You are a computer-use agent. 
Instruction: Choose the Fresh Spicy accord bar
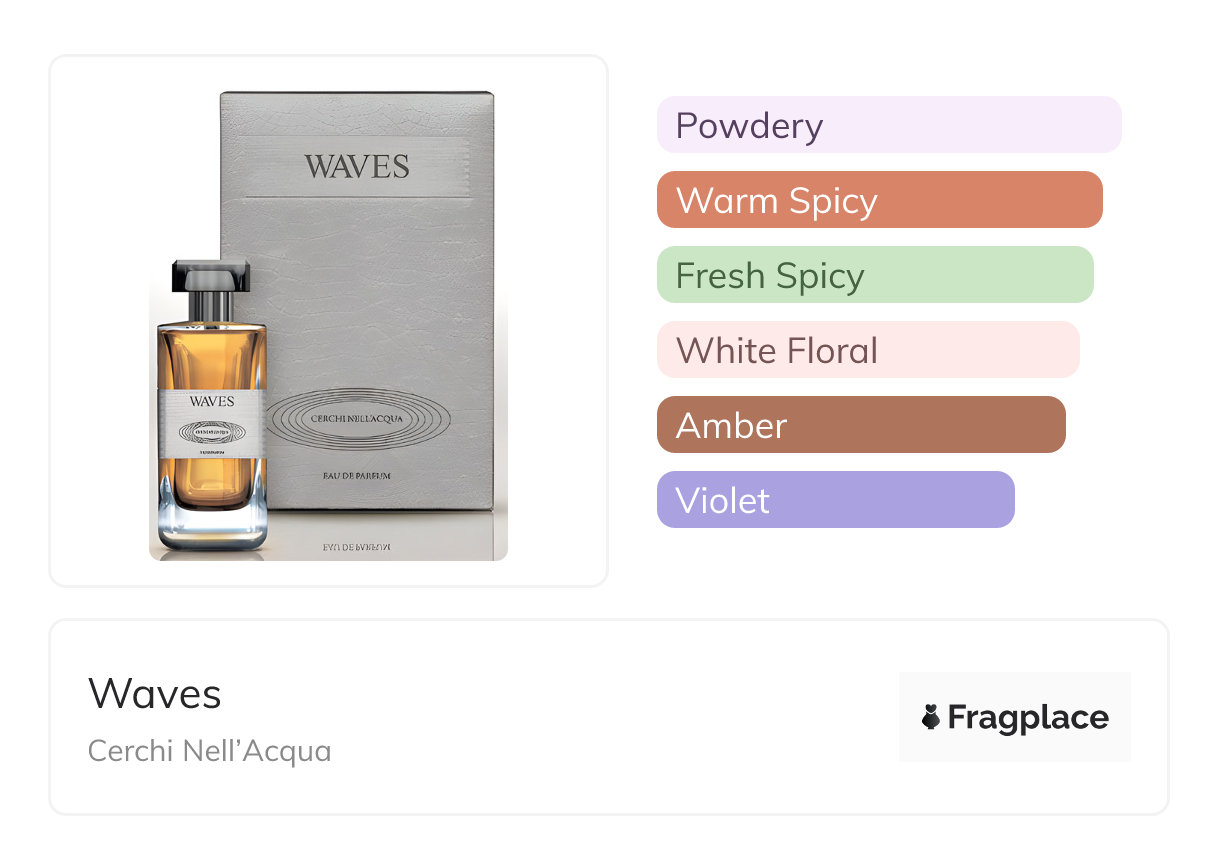point(875,275)
